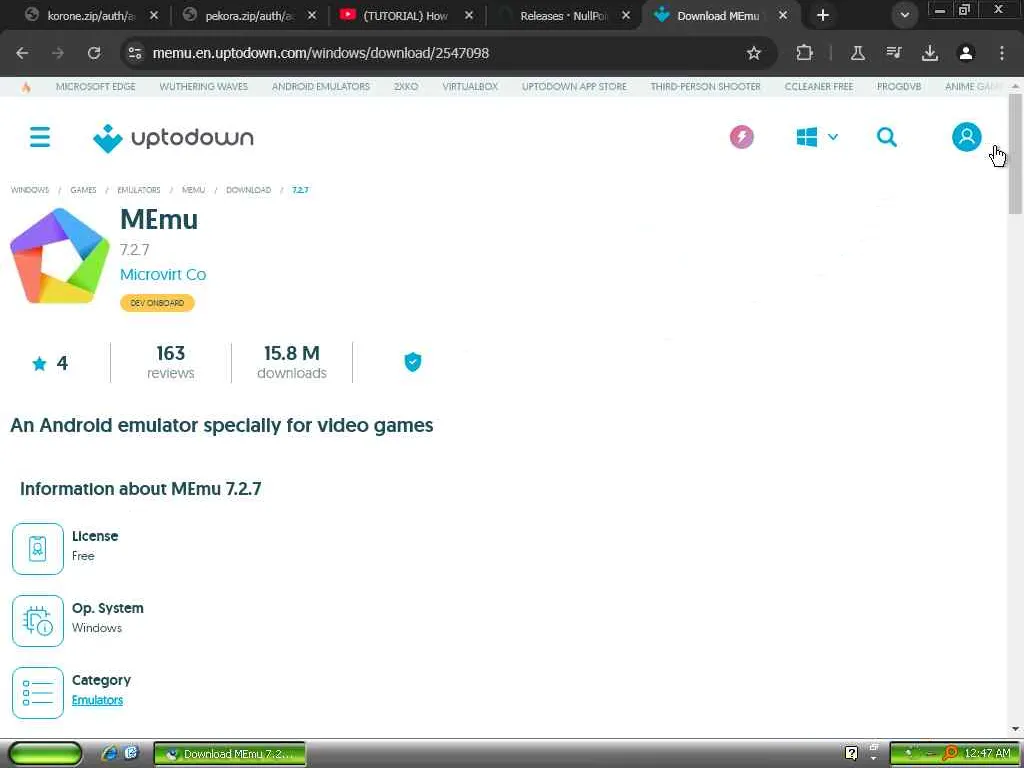1024x768 pixels.
Task: Open the user account profile icon
Action: [x=967, y=137]
